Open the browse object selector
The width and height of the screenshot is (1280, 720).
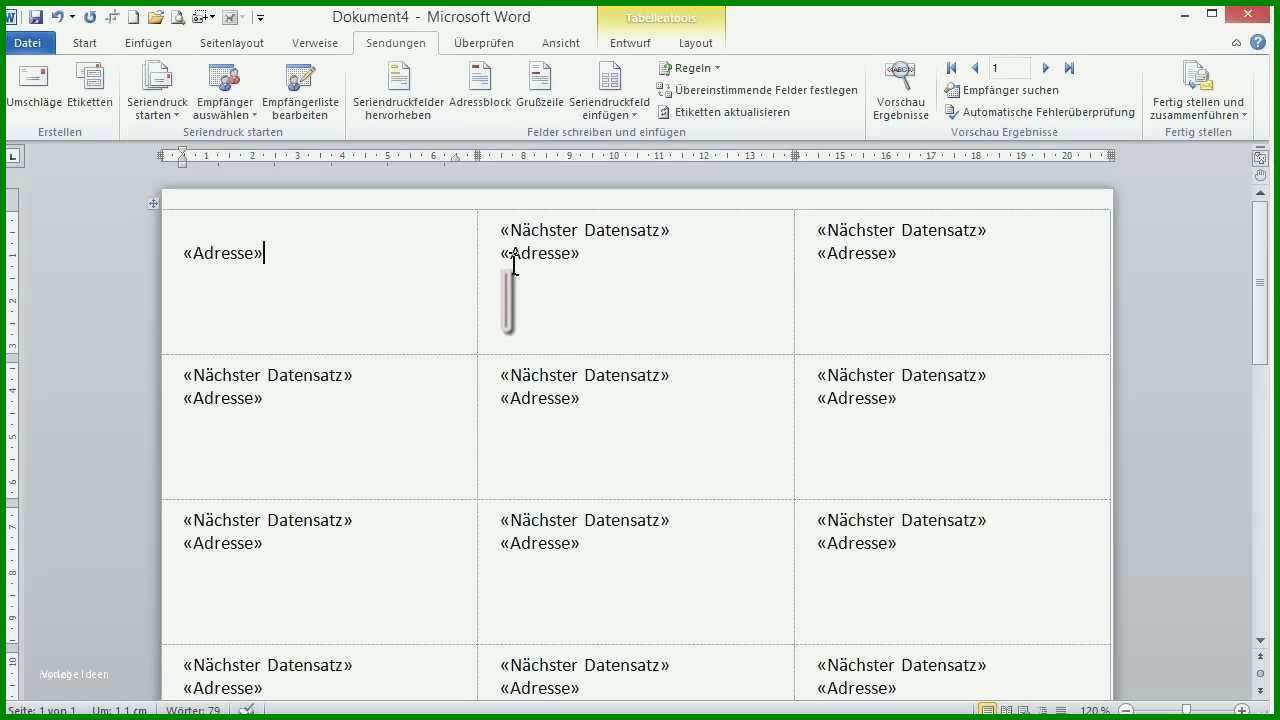point(1260,676)
